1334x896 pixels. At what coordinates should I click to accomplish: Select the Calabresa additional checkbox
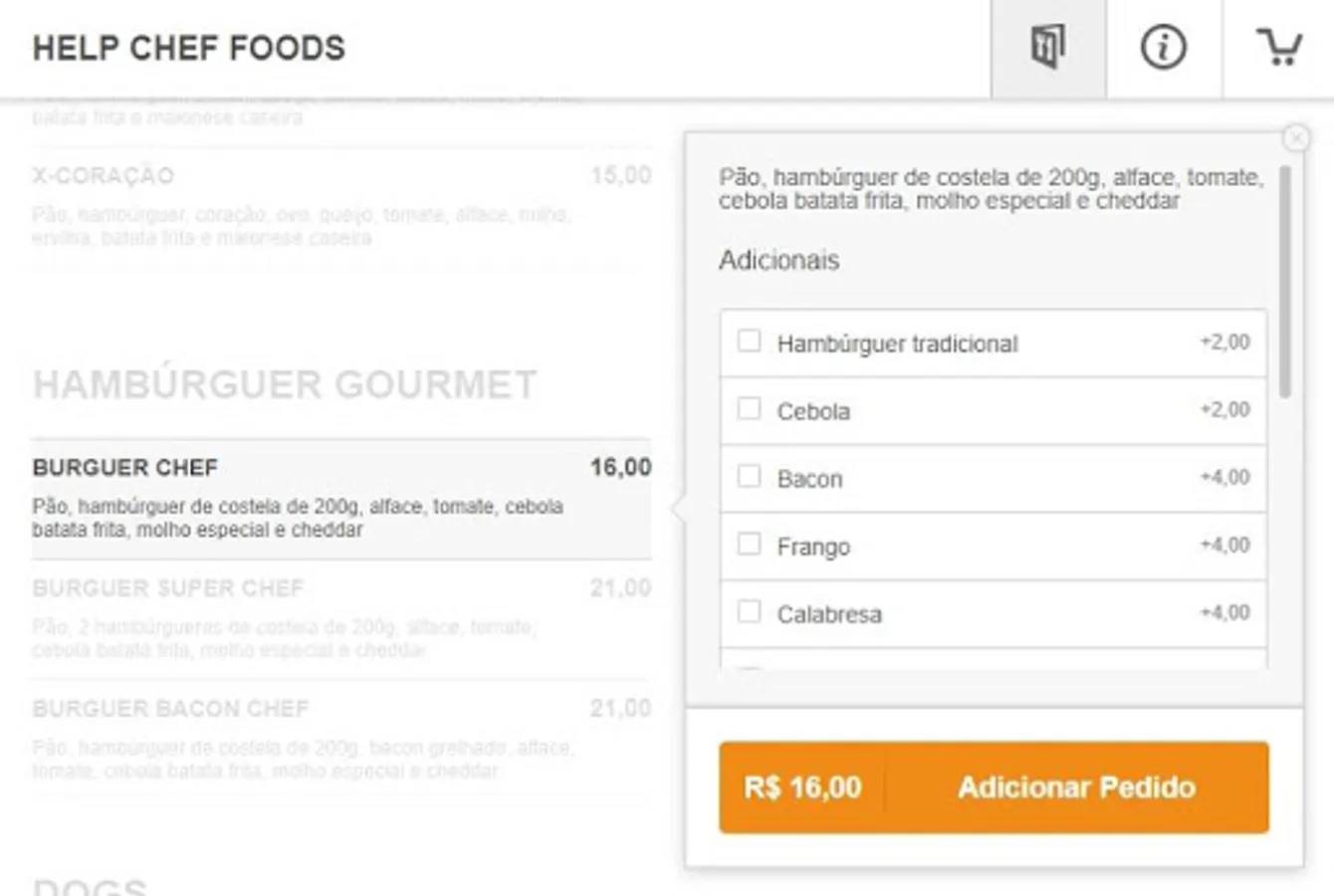click(x=749, y=612)
